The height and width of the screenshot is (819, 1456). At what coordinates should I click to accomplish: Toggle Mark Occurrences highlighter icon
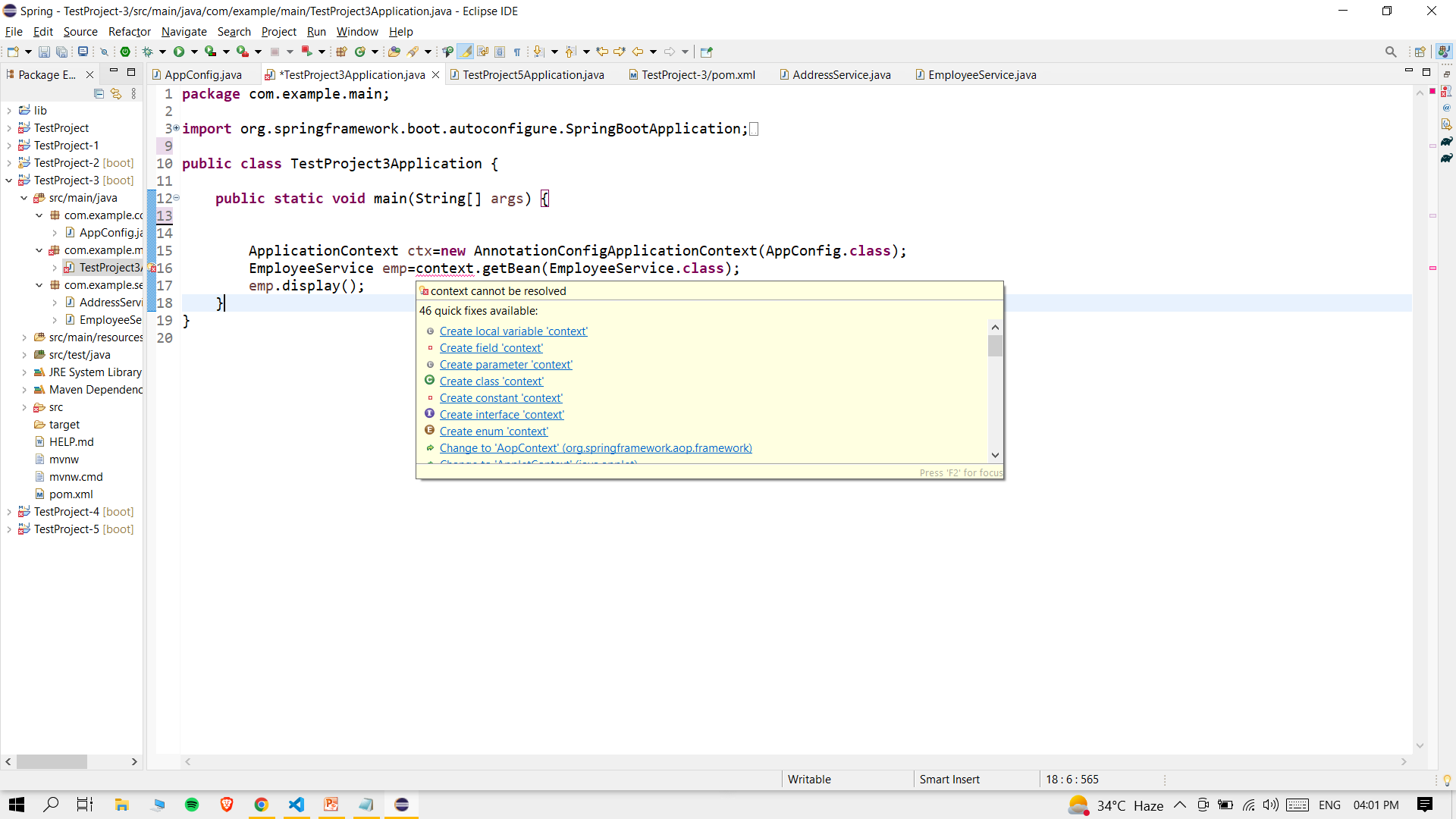465,52
